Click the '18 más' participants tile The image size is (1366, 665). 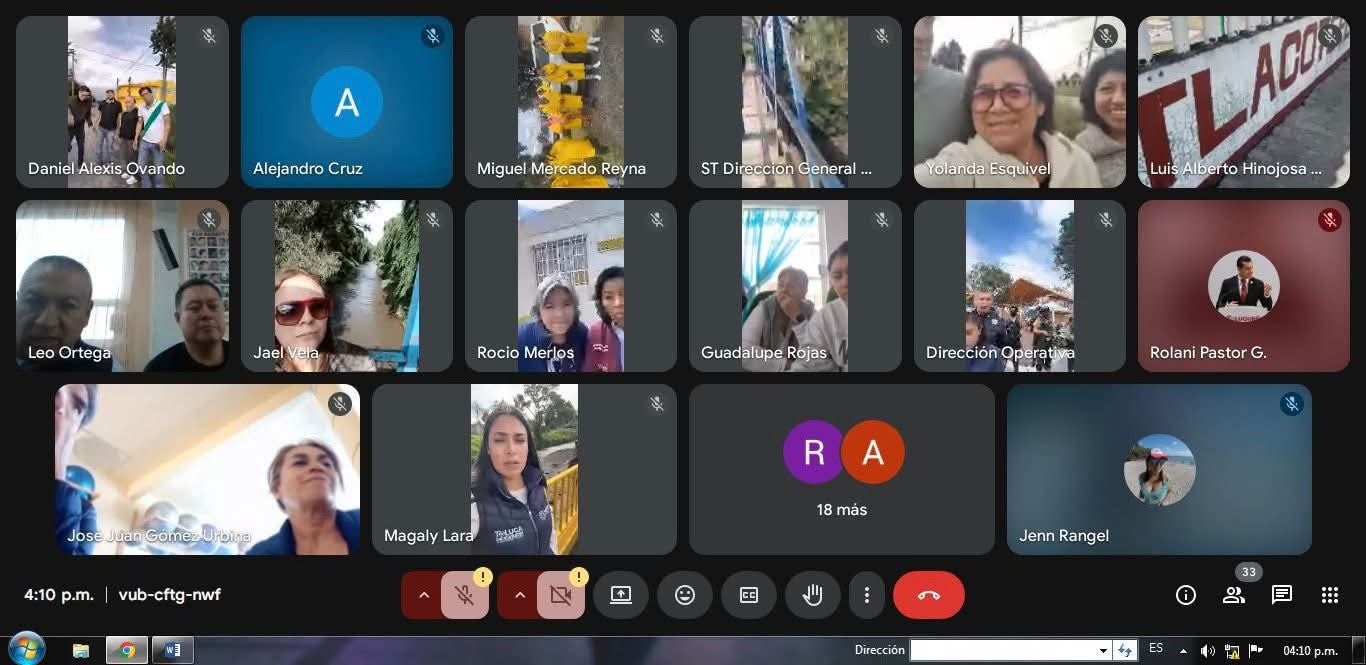(842, 470)
